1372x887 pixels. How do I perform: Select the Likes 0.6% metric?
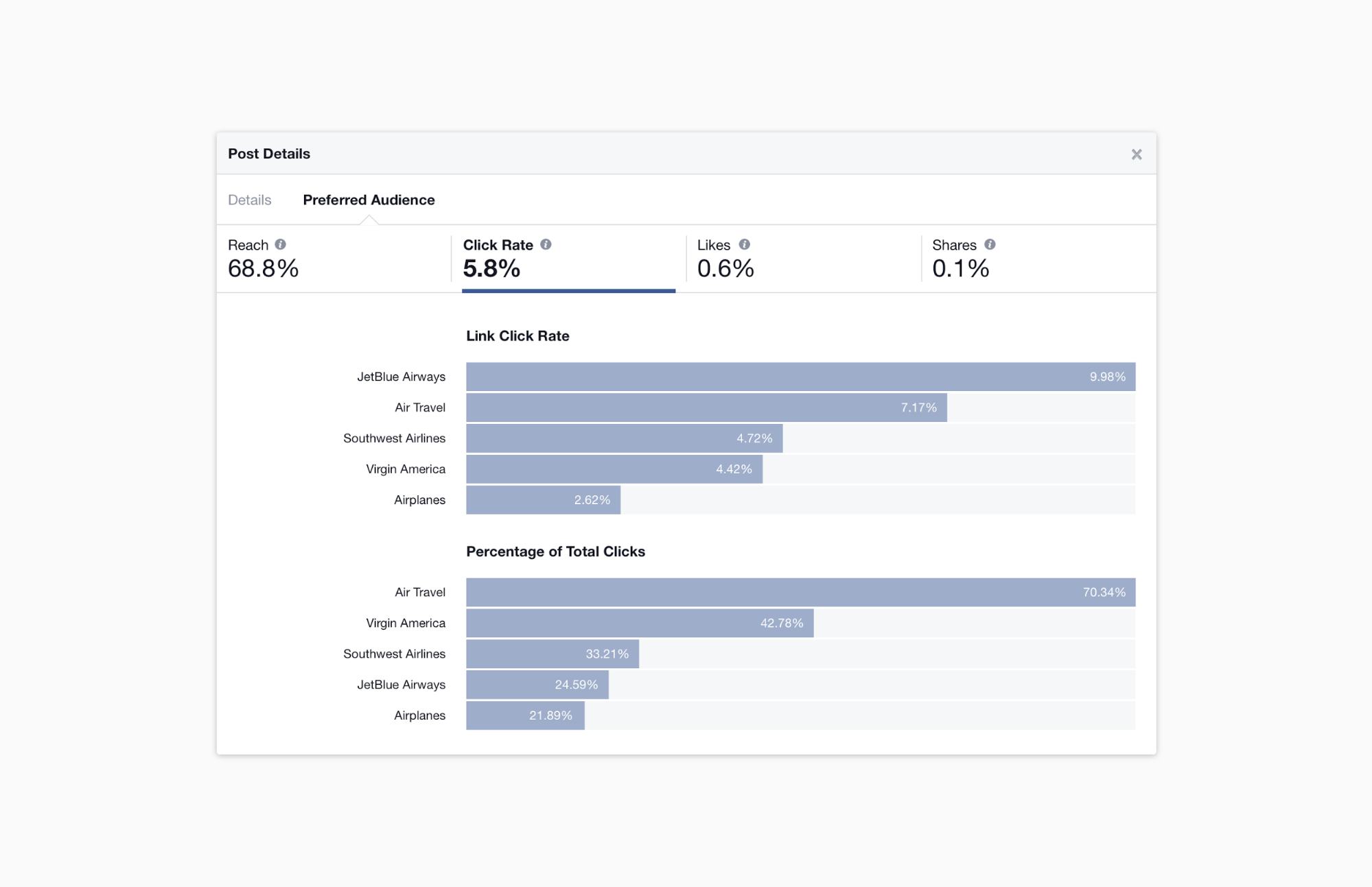pos(803,259)
